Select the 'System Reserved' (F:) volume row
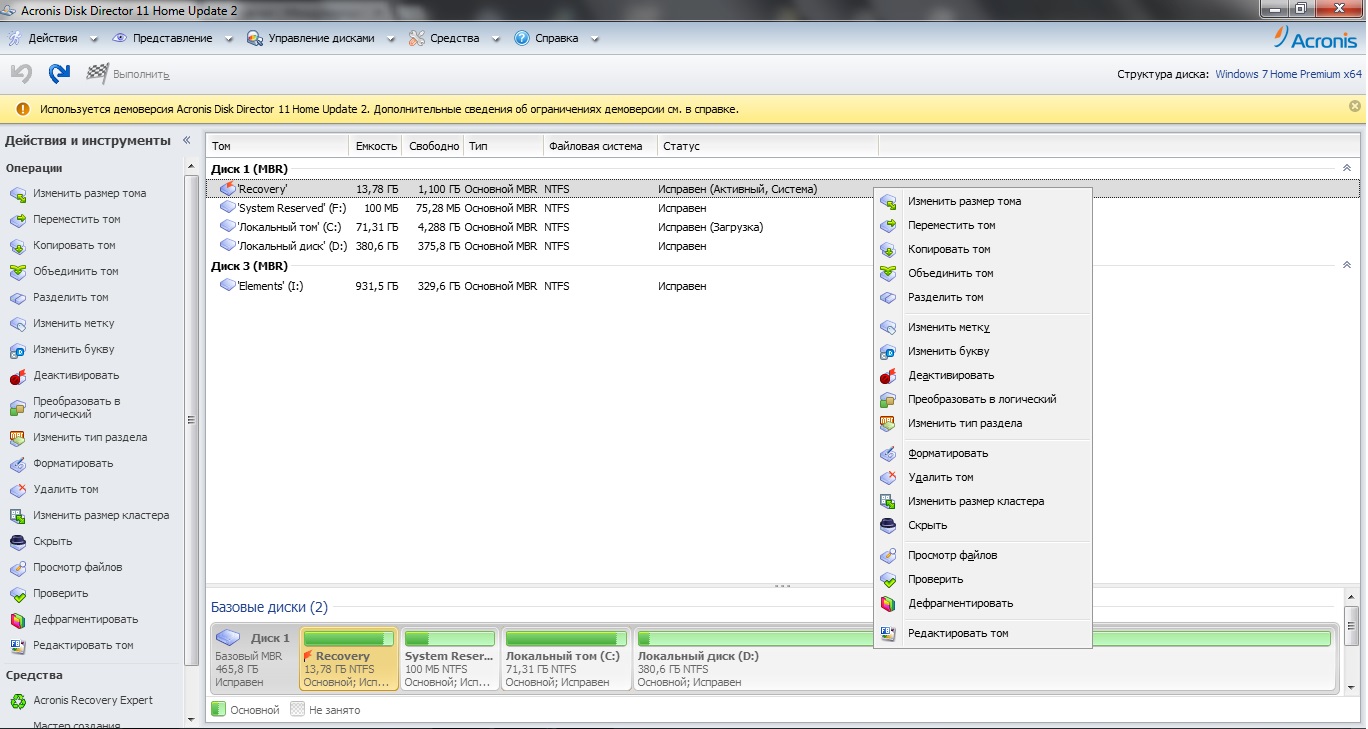The width and height of the screenshot is (1368, 729). 540,208
